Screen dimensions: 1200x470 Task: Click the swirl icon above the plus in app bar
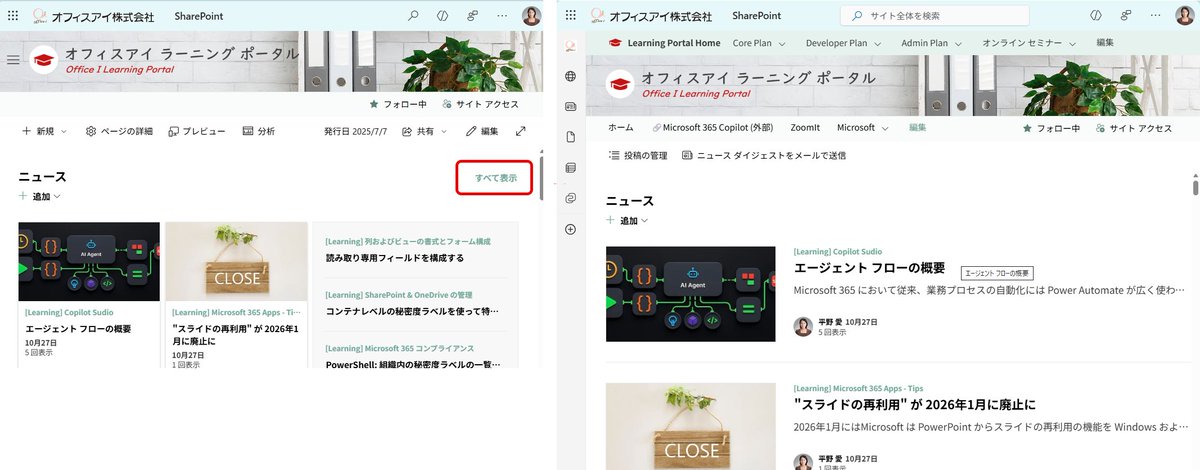click(x=571, y=198)
